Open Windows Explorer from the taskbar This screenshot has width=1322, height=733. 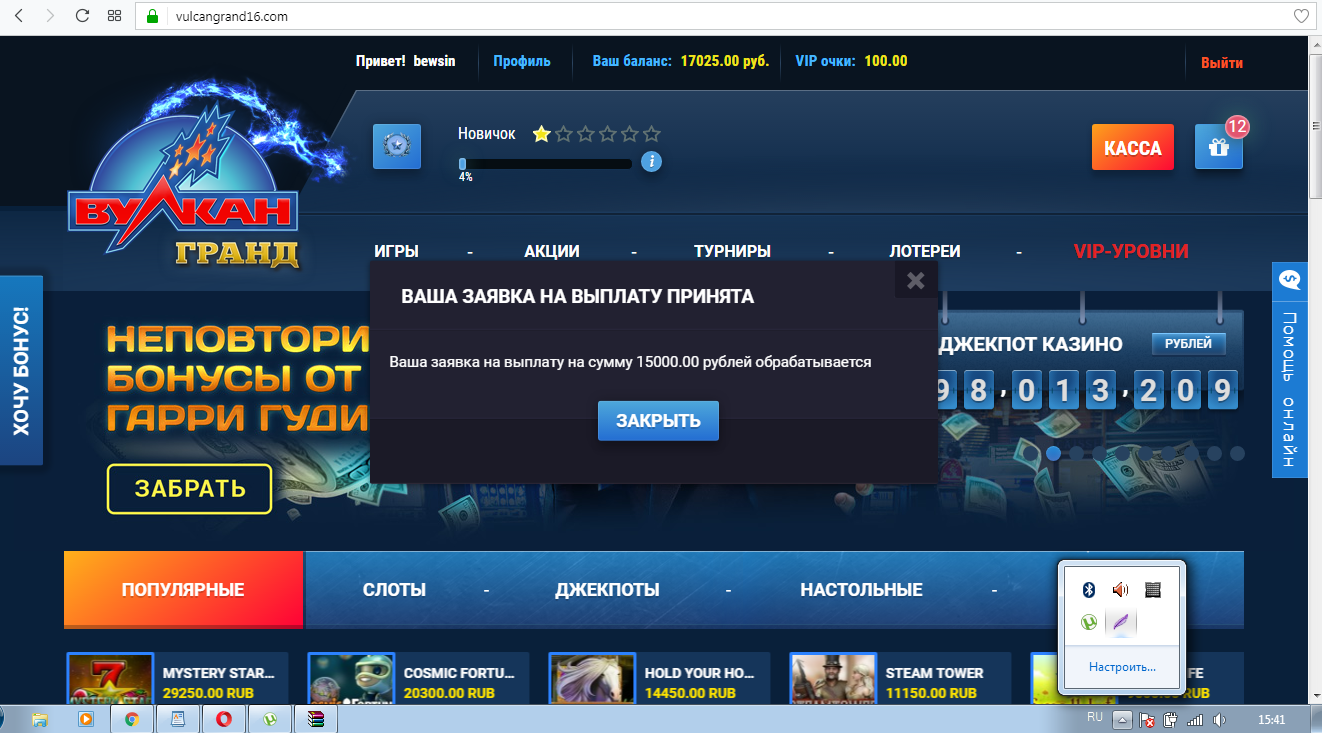click(40, 719)
